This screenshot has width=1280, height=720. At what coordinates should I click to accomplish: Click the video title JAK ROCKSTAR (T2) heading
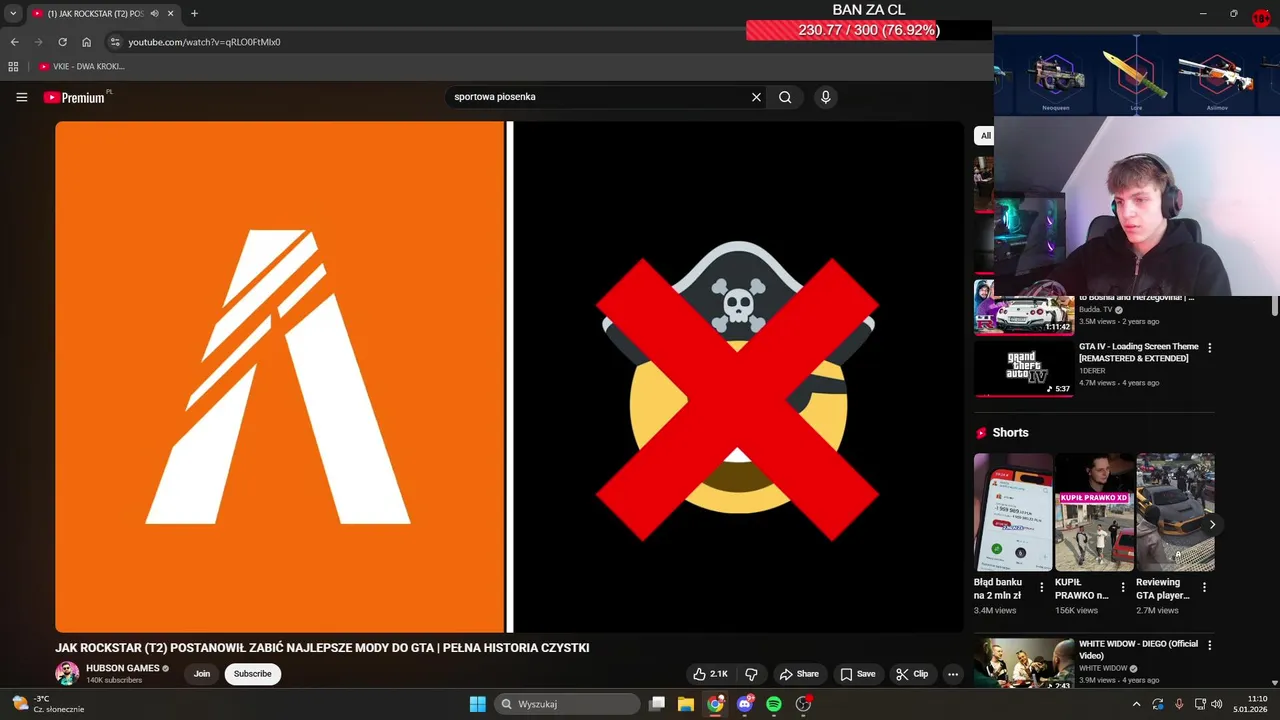[322, 648]
